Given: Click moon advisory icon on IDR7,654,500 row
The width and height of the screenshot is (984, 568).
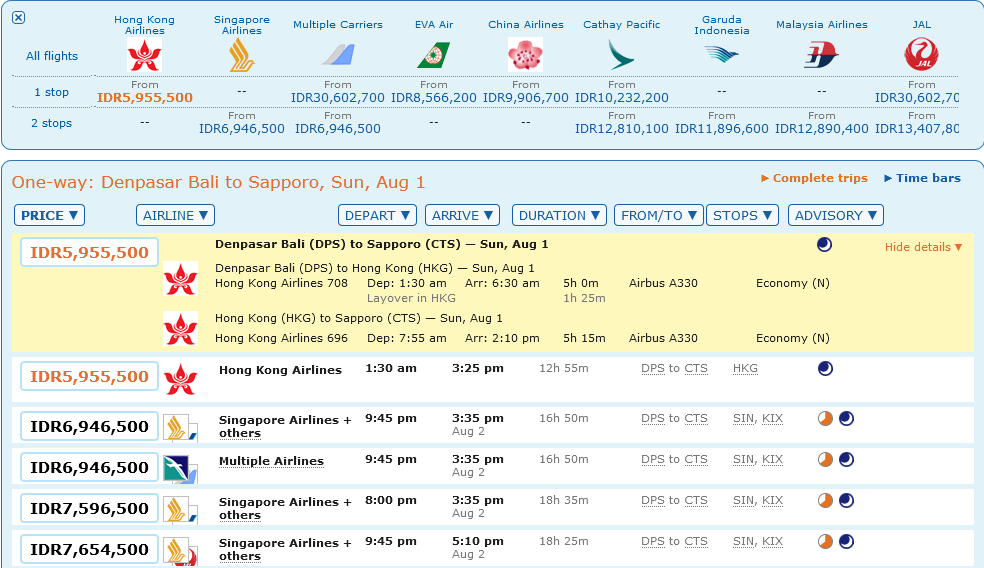Looking at the screenshot, I should click(x=847, y=541).
